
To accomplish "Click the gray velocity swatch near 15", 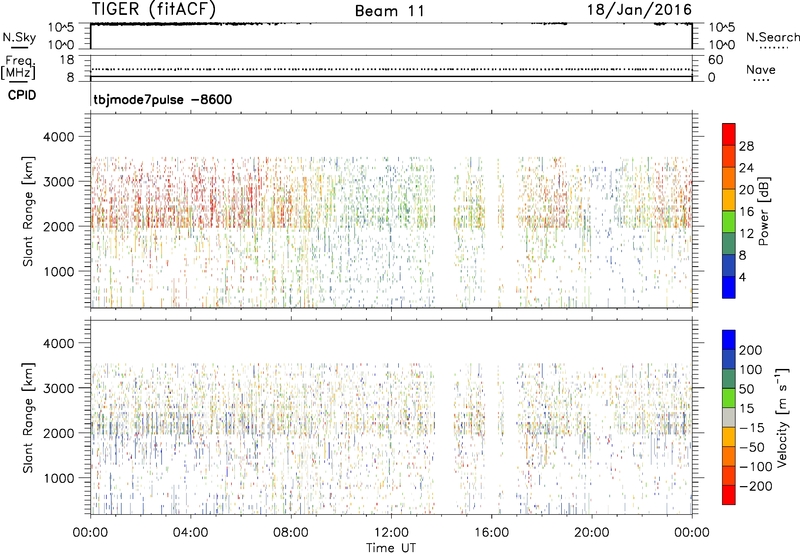I will tap(729, 417).
